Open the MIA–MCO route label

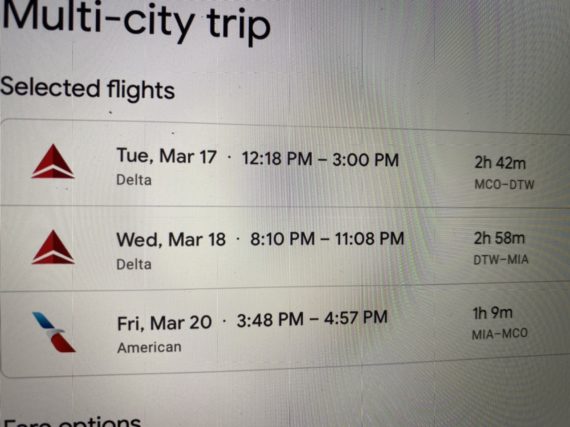[x=499, y=334]
